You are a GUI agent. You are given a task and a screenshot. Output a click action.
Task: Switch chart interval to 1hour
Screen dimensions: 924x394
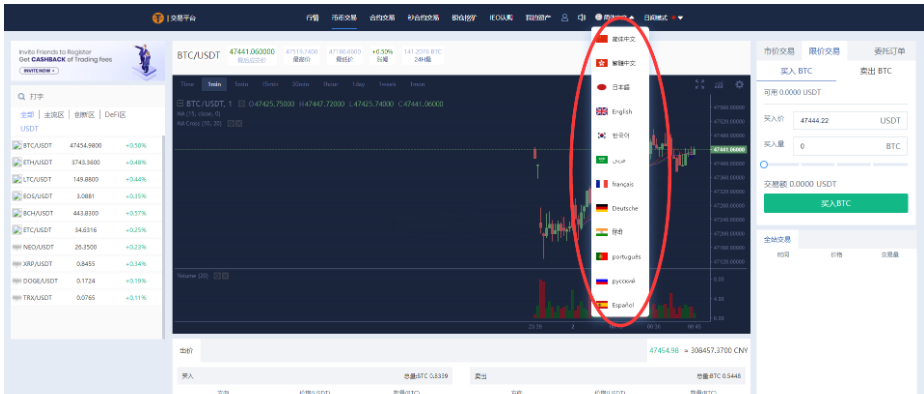(330, 84)
